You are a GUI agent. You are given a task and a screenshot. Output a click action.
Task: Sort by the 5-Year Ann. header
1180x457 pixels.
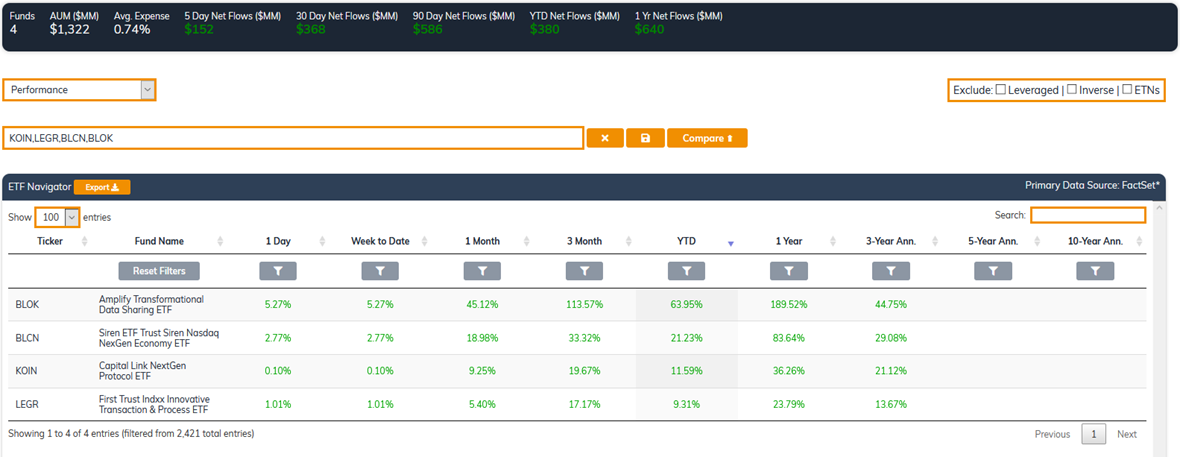tap(993, 242)
